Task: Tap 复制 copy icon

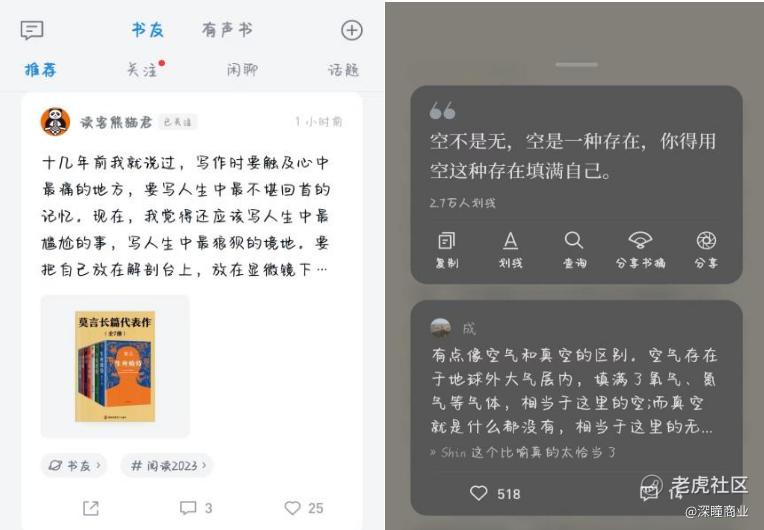Action: click(446, 241)
